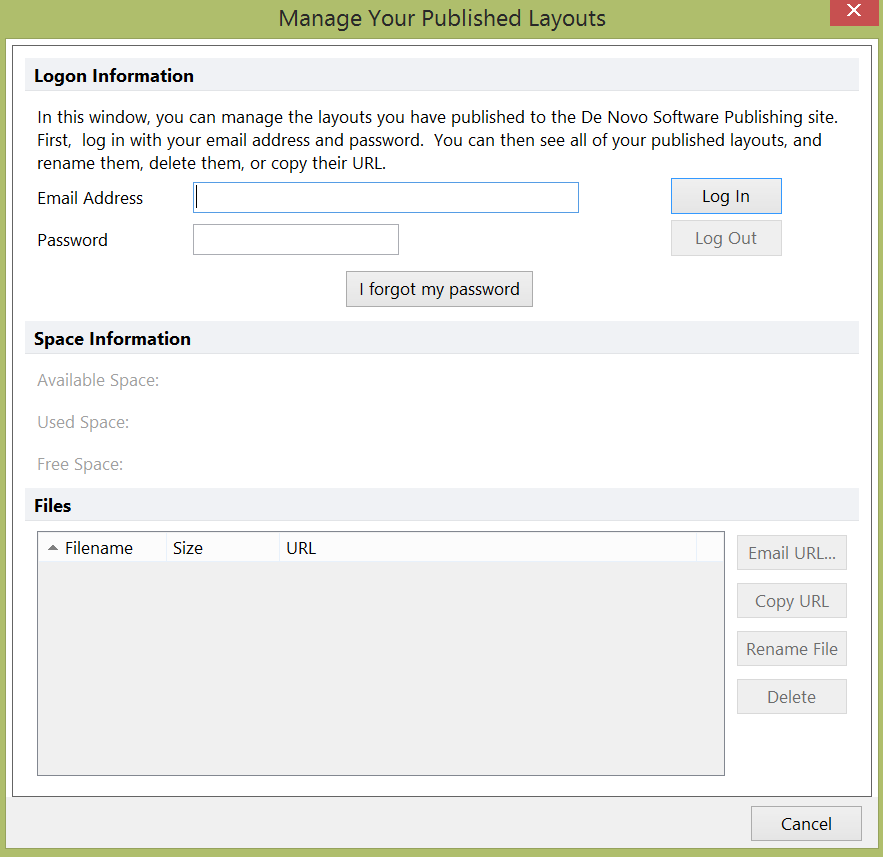Screen dimensions: 883x857
Task: Choose the Rename File button
Action: [791, 649]
